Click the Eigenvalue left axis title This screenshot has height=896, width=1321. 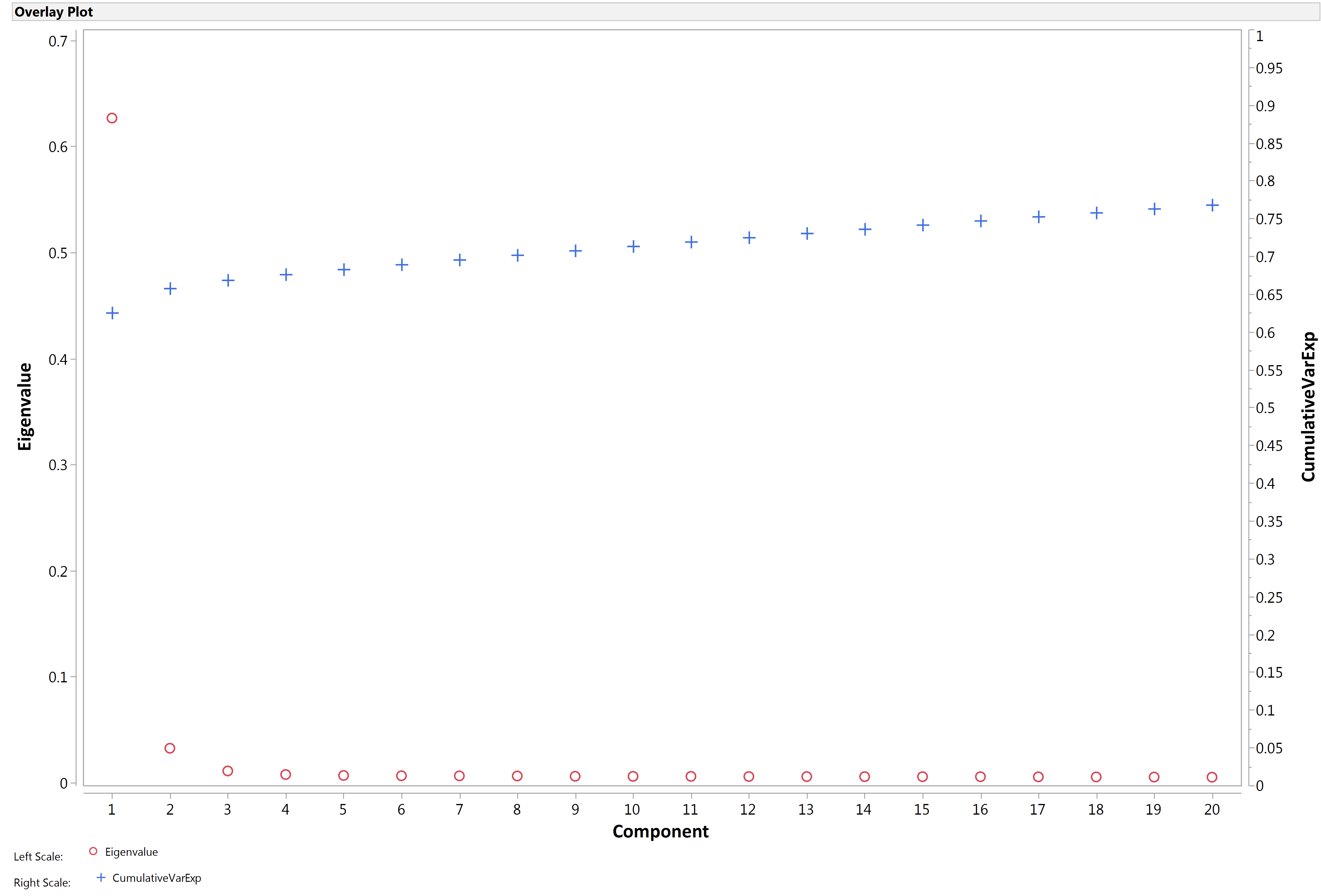click(25, 407)
